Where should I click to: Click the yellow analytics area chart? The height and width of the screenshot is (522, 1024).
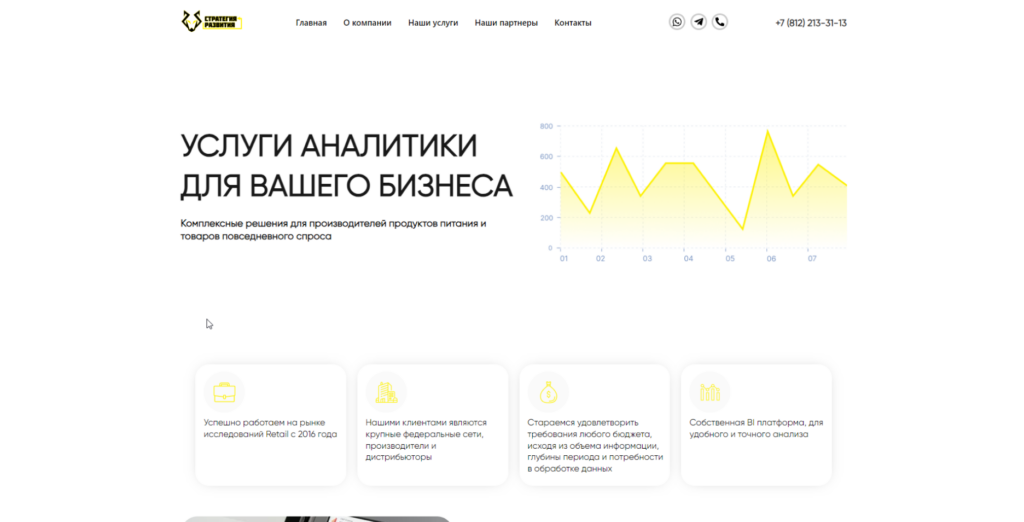[x=692, y=193]
